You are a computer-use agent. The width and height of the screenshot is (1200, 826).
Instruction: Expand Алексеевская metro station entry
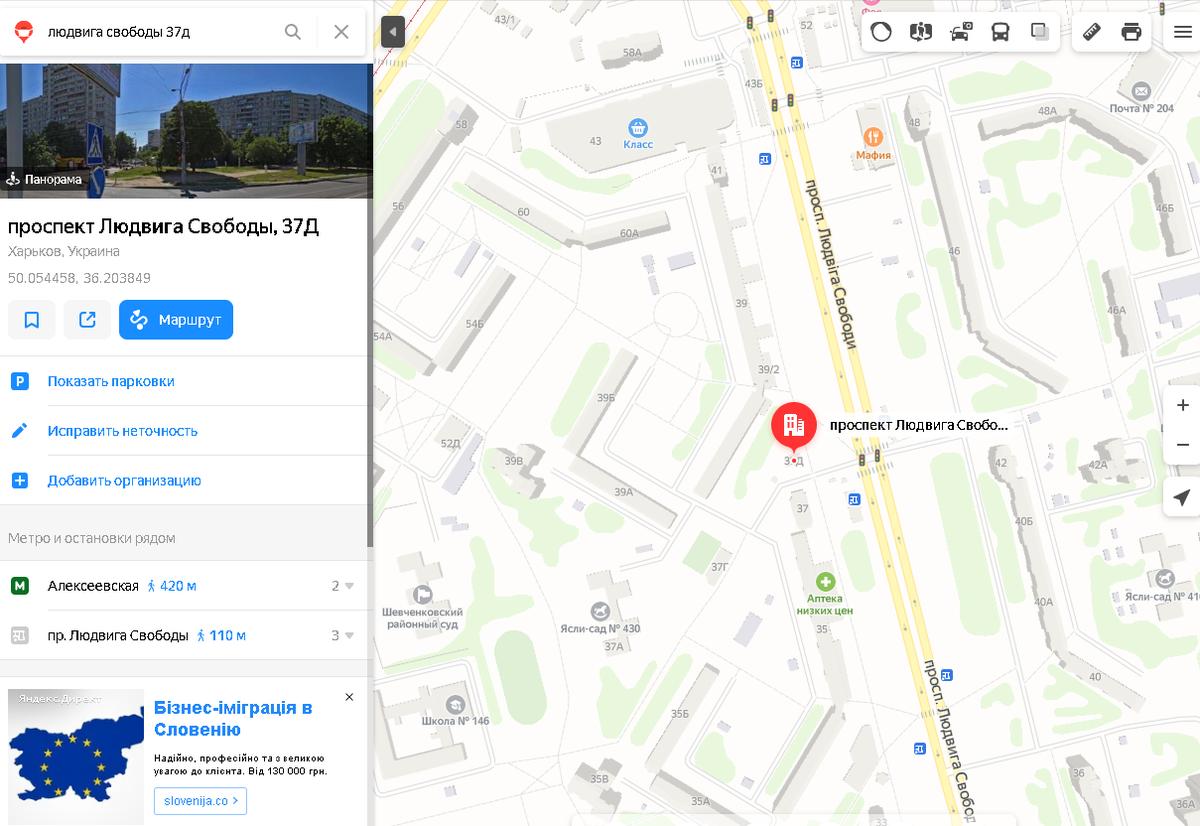click(x=185, y=586)
